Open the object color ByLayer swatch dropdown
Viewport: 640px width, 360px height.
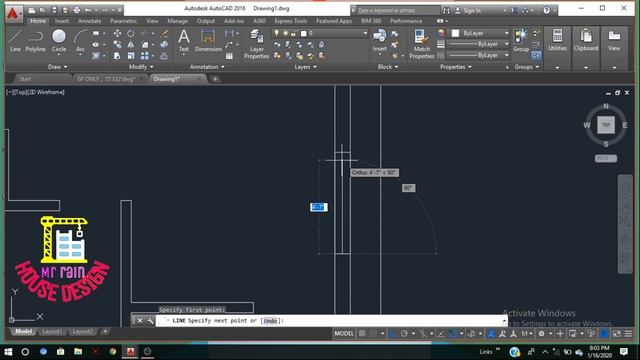[x=478, y=33]
